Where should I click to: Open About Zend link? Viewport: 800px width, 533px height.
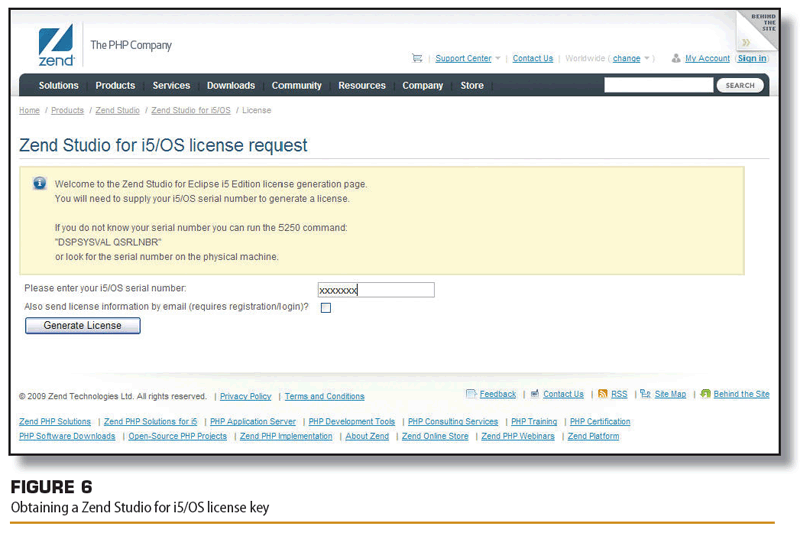pos(367,436)
